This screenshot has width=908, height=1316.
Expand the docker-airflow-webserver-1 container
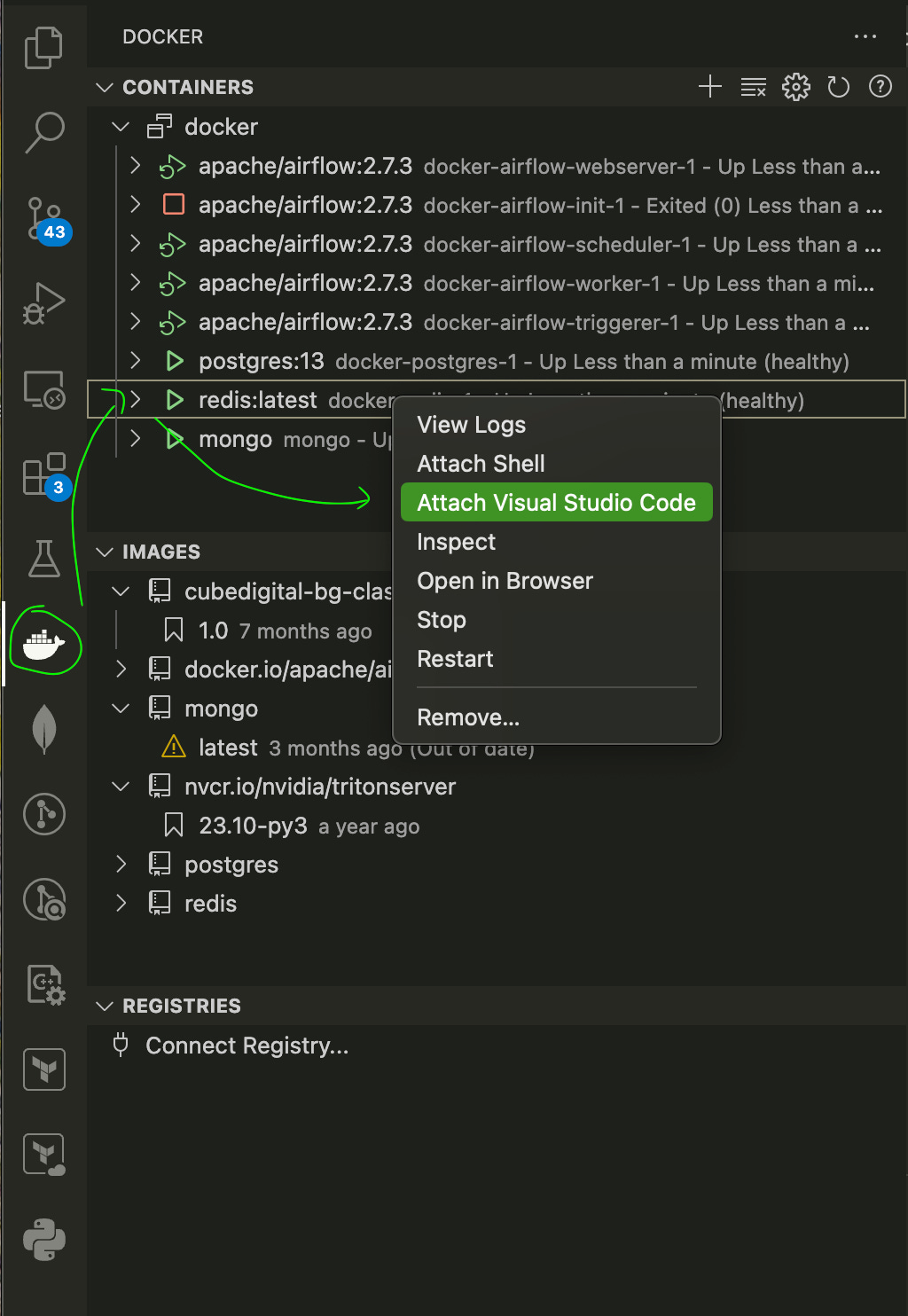(135, 166)
